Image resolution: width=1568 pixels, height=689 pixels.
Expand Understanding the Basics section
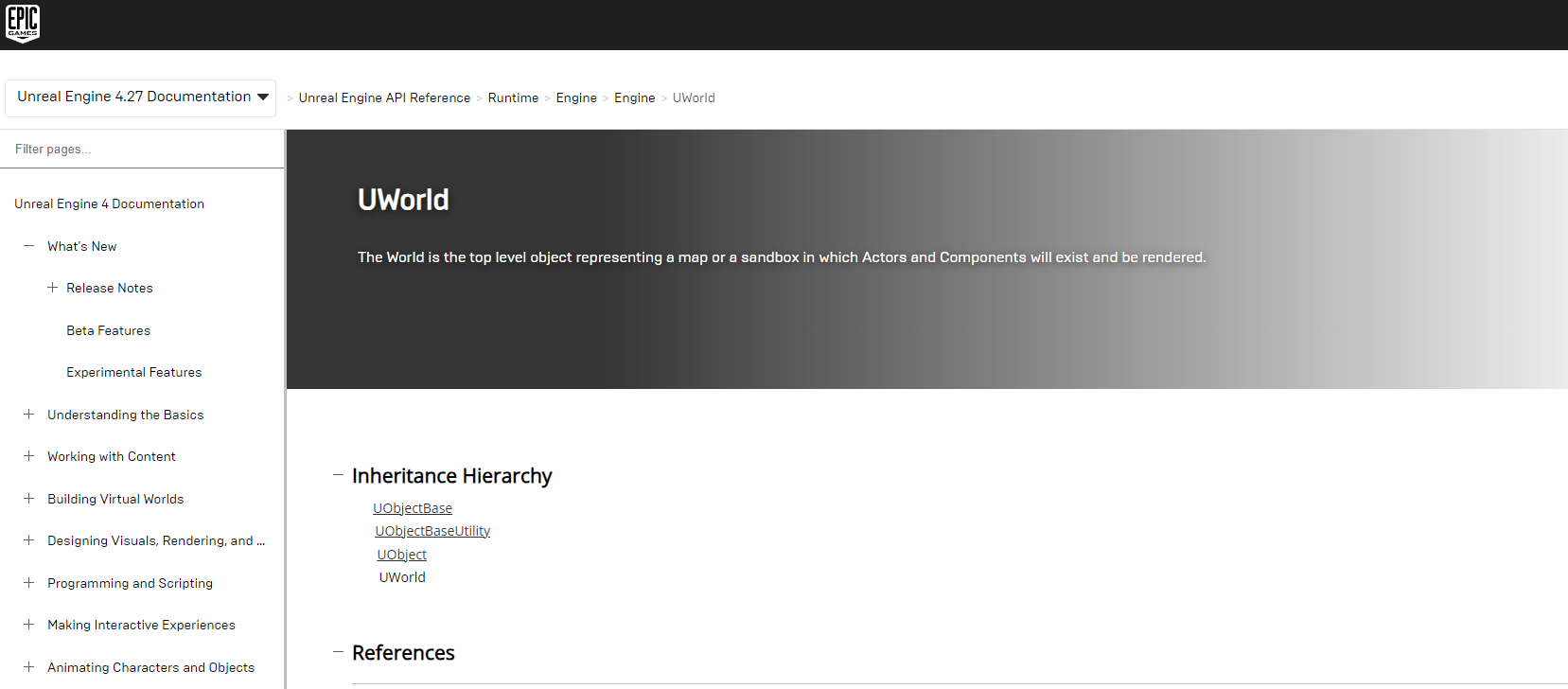pyautogui.click(x=28, y=415)
